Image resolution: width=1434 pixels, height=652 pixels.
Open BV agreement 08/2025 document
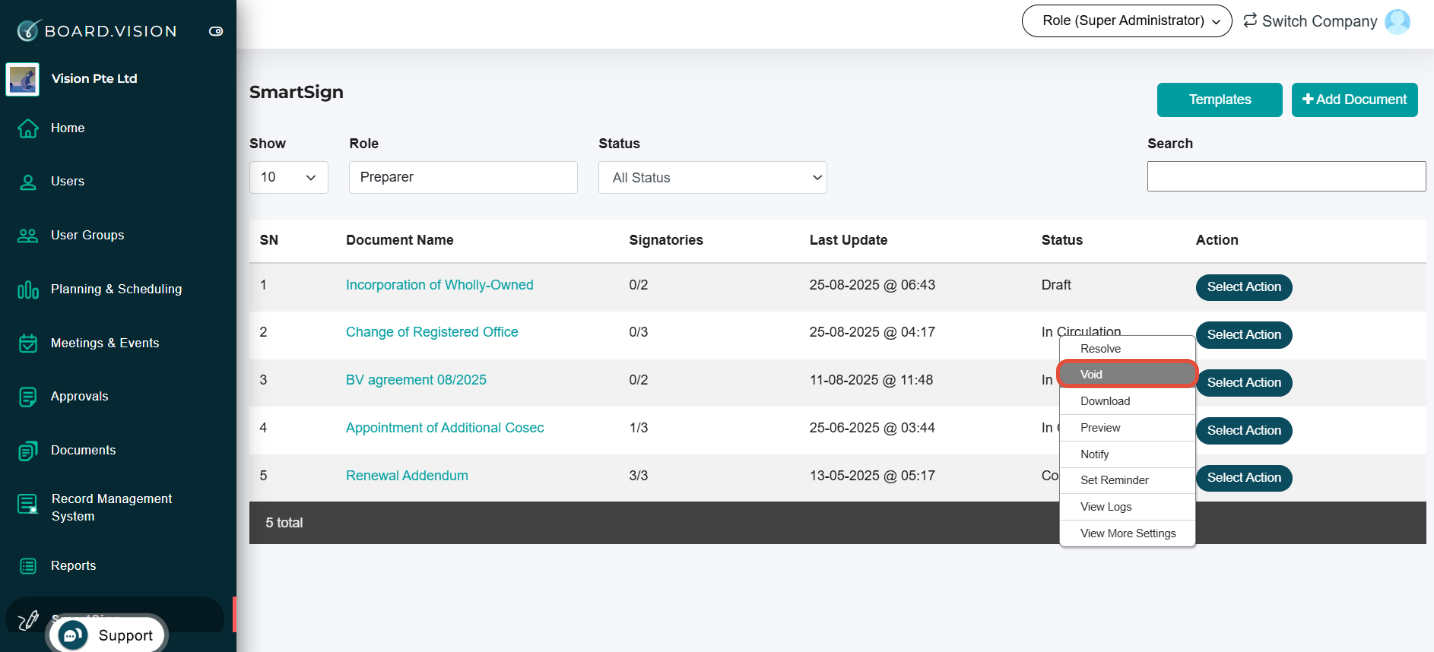[416, 380]
